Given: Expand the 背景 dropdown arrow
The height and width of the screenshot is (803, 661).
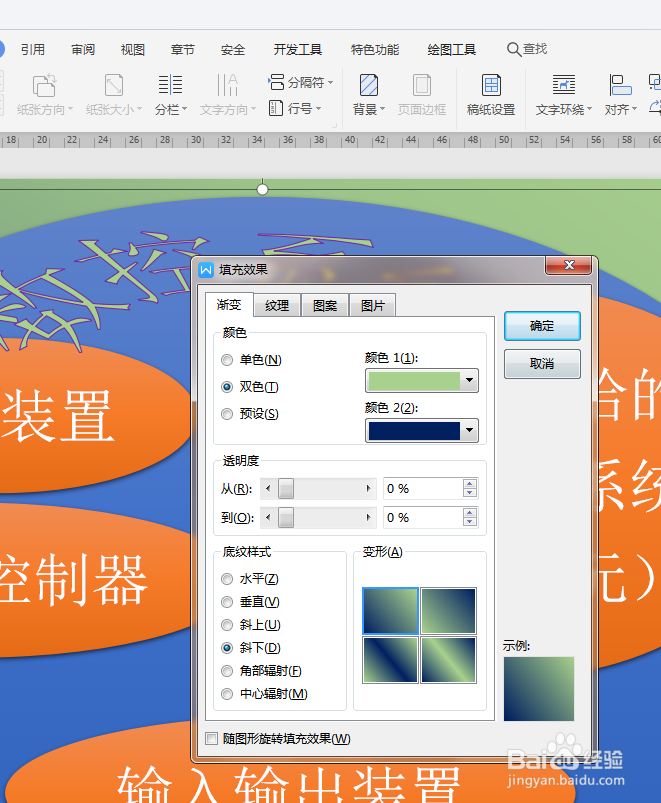Looking at the screenshot, I should click(382, 109).
